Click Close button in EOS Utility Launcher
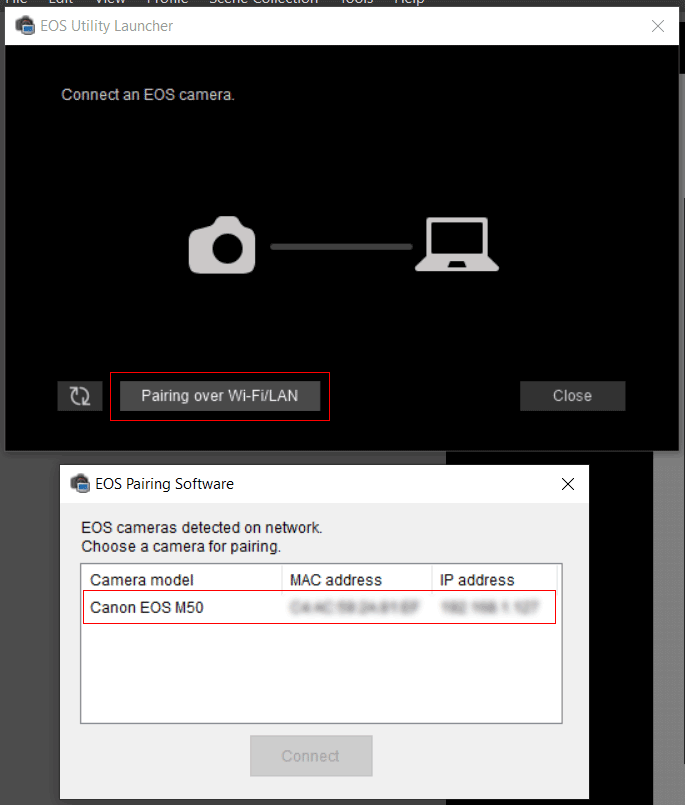 click(573, 396)
